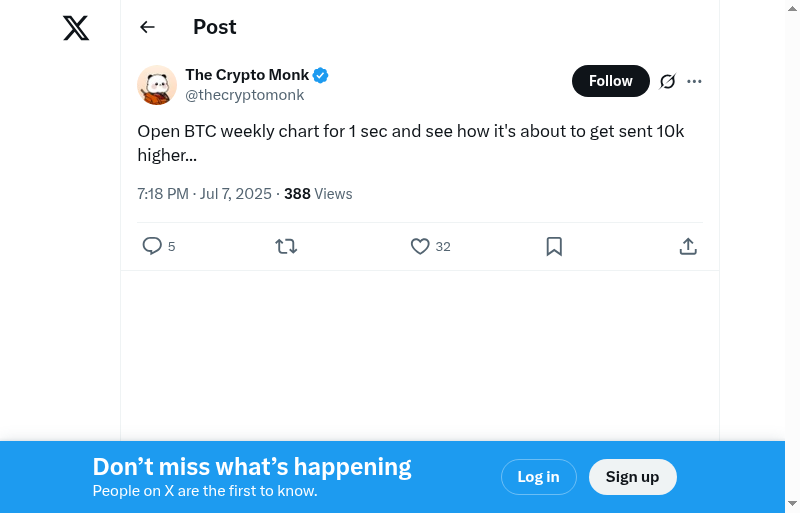Like the post with heart icon
The height and width of the screenshot is (513, 800).
420,246
